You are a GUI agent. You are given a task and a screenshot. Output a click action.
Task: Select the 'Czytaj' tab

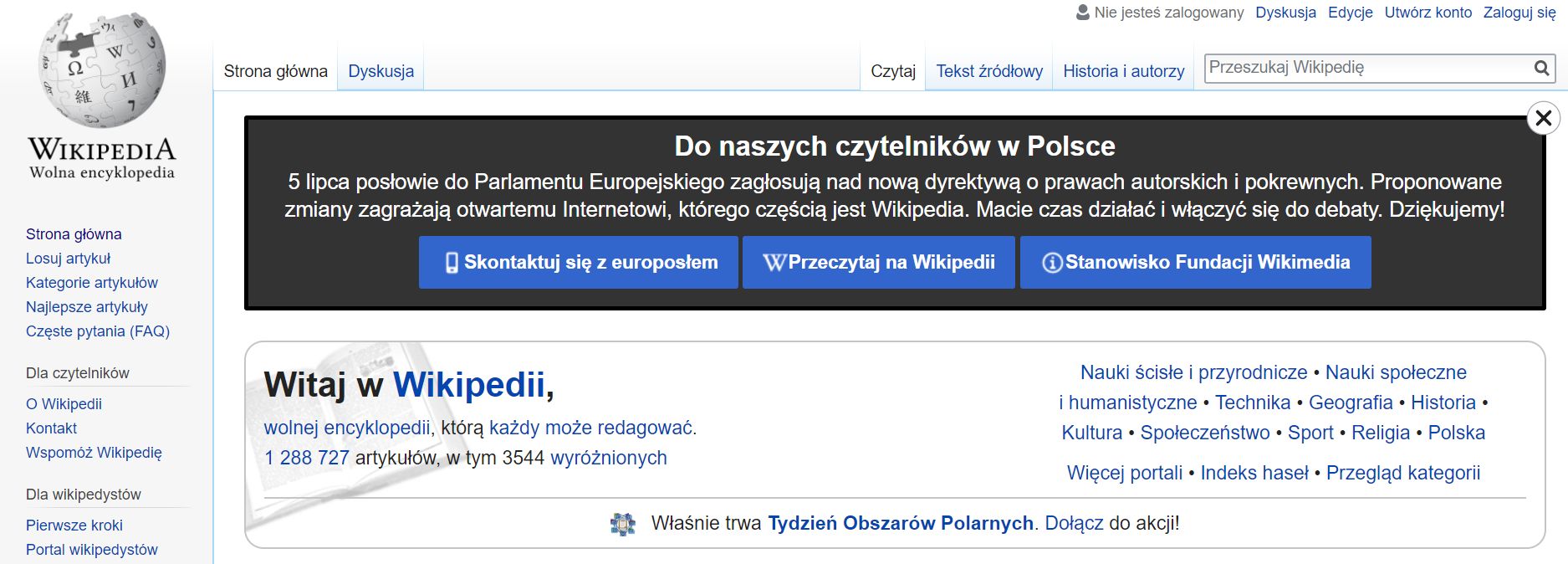[x=893, y=71]
